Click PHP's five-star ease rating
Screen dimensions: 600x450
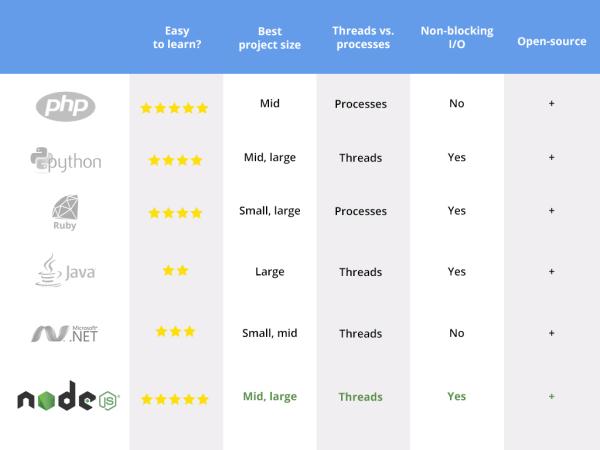[x=174, y=108]
